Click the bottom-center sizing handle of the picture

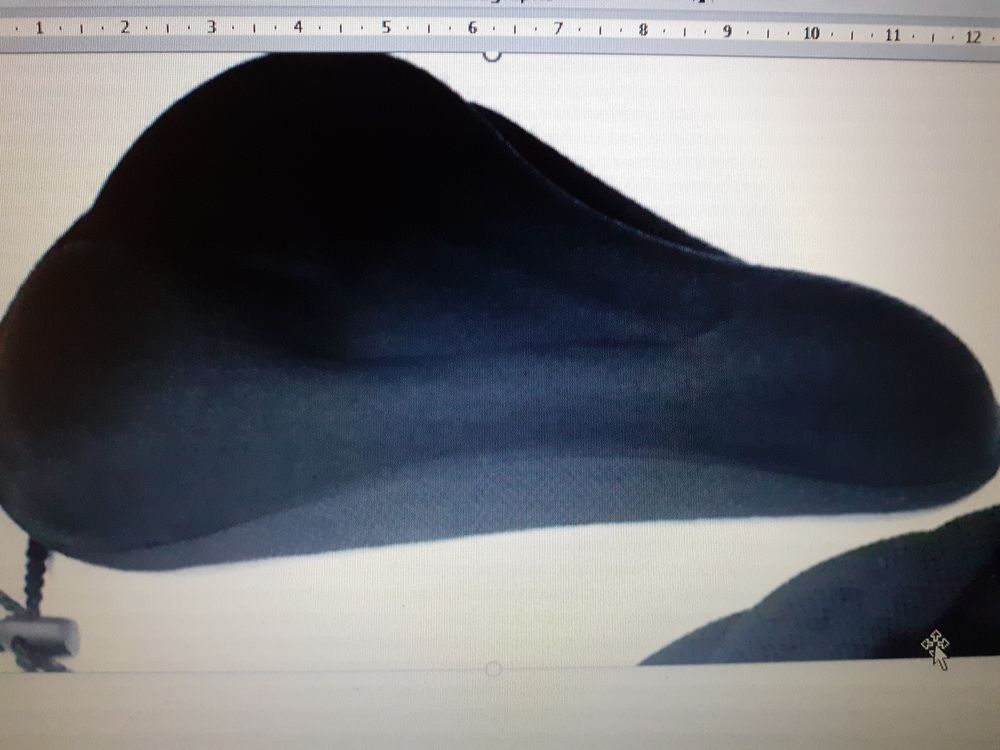coord(492,667)
